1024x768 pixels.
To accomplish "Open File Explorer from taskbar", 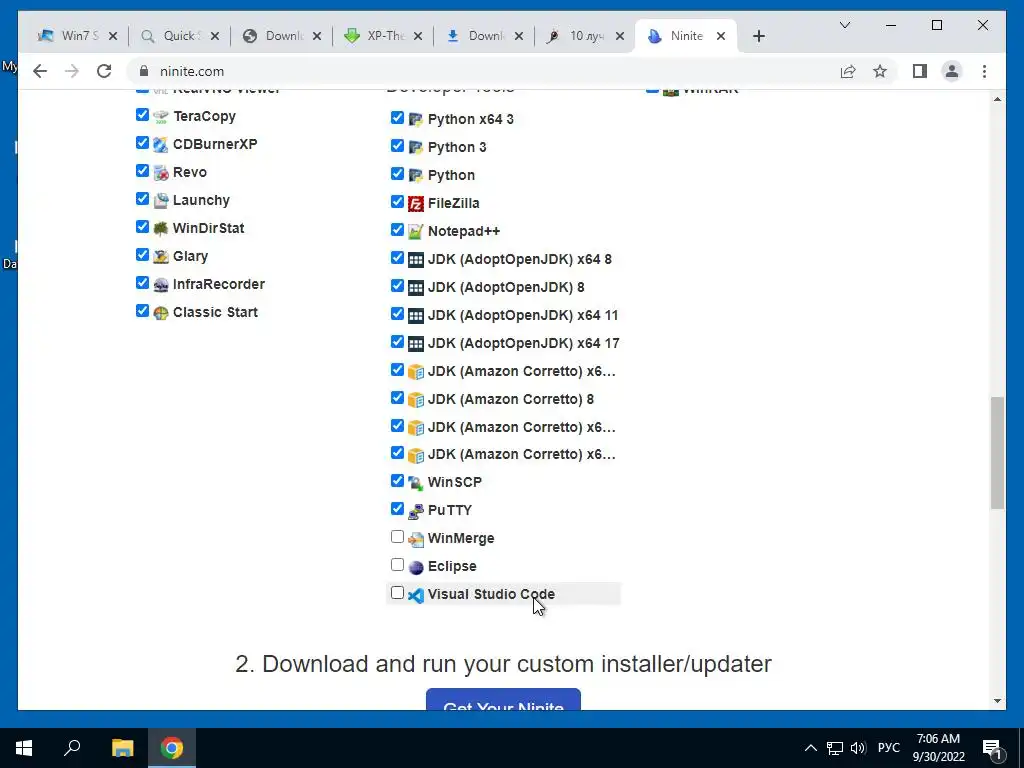I will (x=122, y=748).
